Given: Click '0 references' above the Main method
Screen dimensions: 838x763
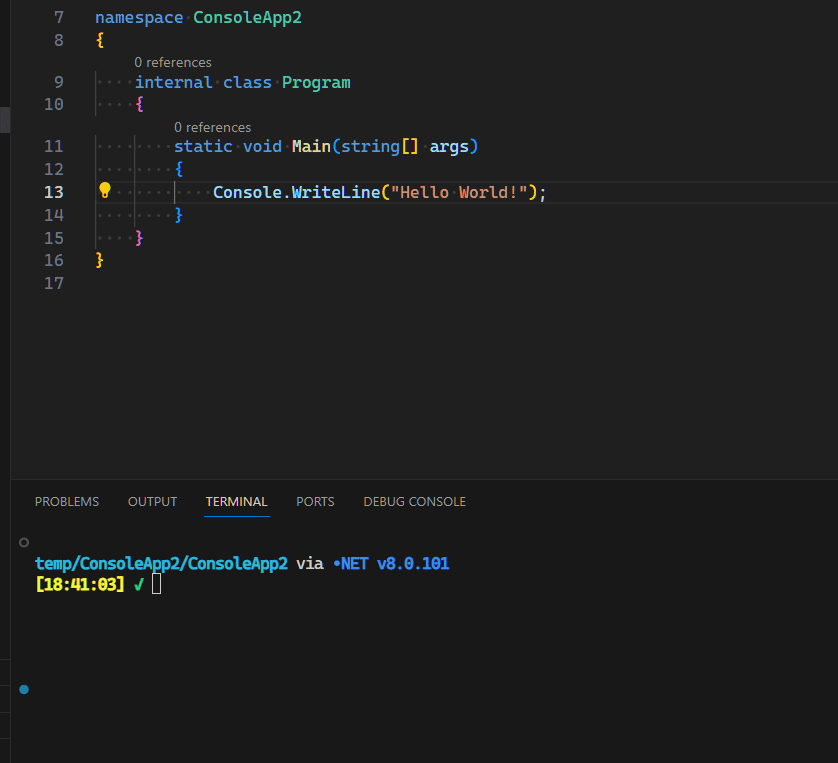Looking at the screenshot, I should tap(212, 127).
